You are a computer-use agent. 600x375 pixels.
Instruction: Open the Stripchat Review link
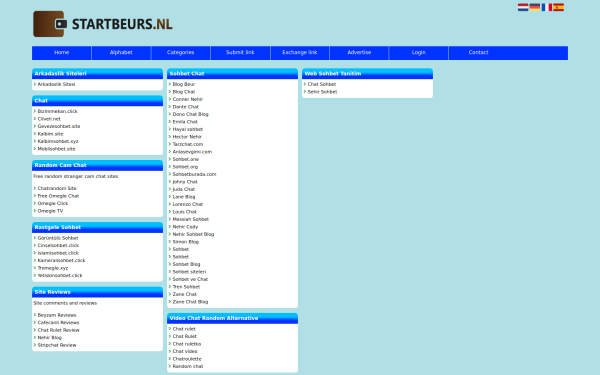pyautogui.click(x=57, y=345)
